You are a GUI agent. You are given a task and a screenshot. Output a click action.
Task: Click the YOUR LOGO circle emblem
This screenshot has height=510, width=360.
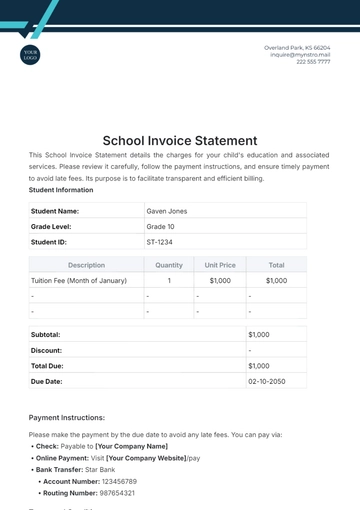pos(30,55)
